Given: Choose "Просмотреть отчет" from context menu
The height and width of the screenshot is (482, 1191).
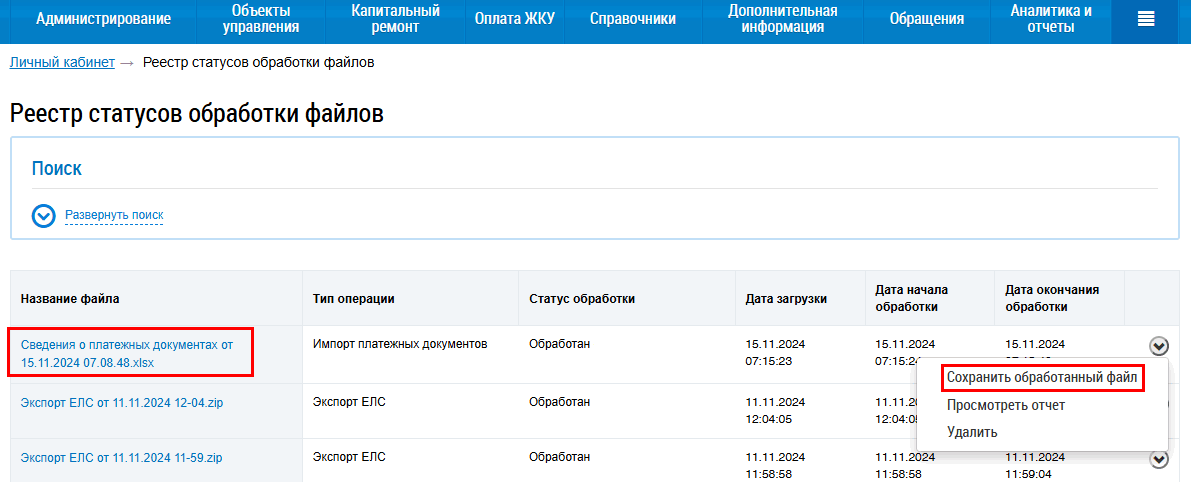Looking at the screenshot, I should 1006,405.
